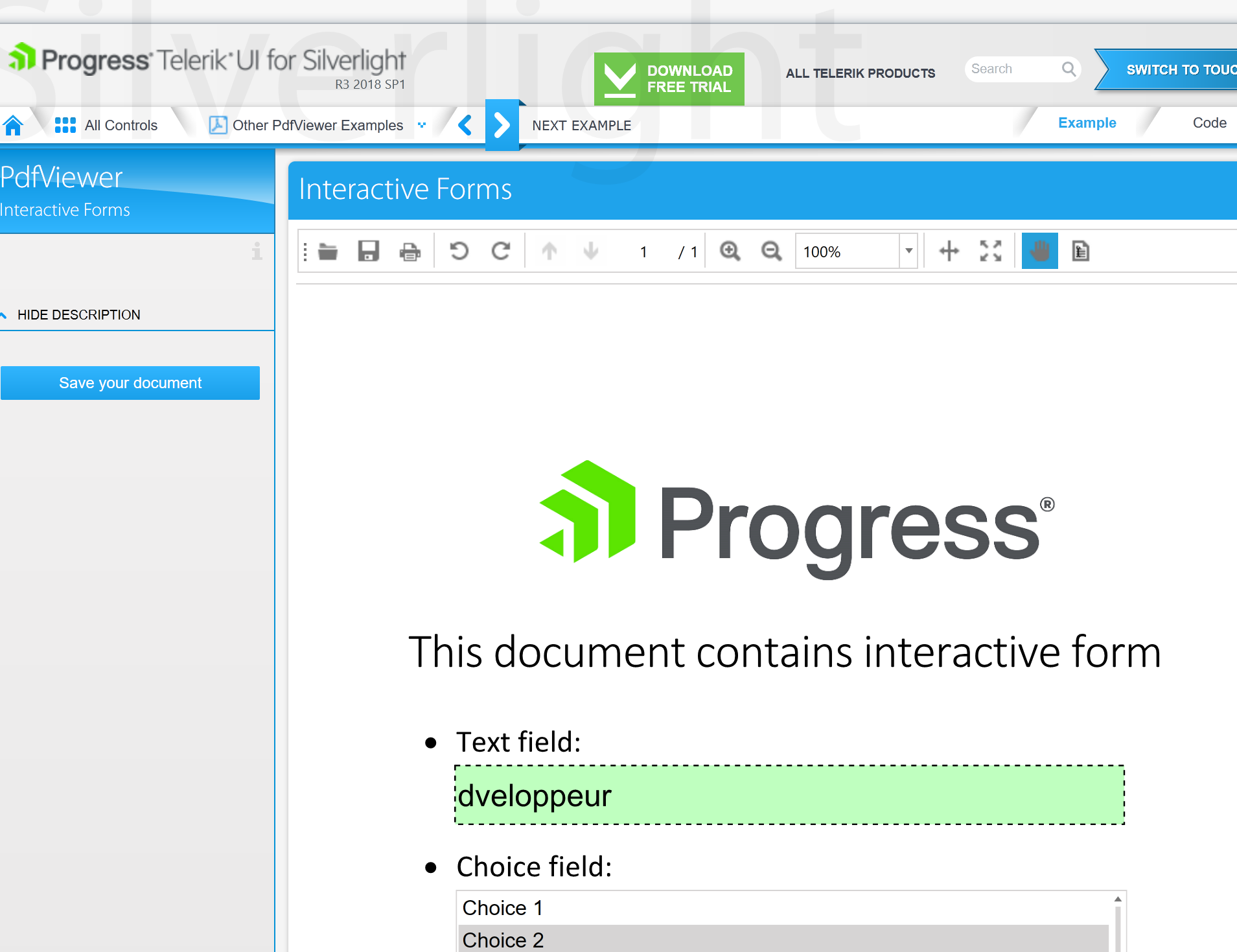Toggle the pan hand tool
1237x952 pixels.
click(1040, 251)
